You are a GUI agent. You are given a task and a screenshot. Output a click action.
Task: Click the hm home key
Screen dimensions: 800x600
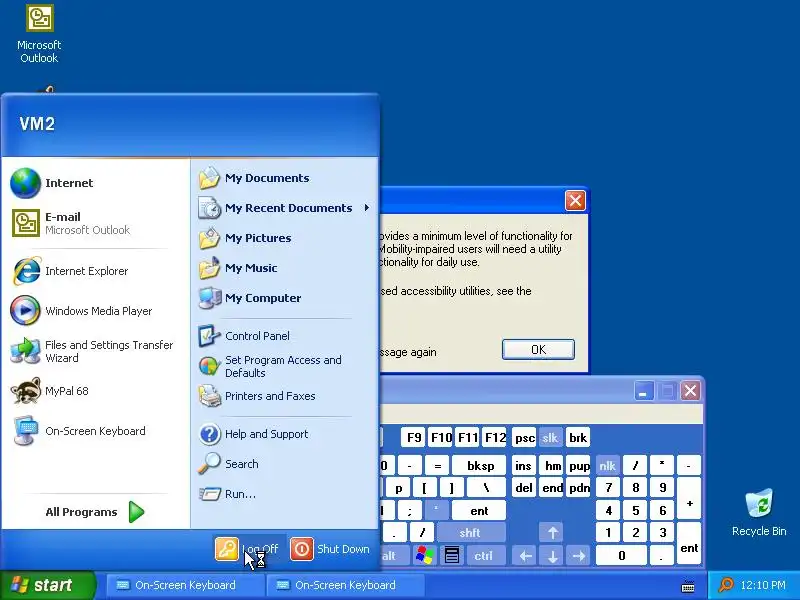[x=552, y=466]
